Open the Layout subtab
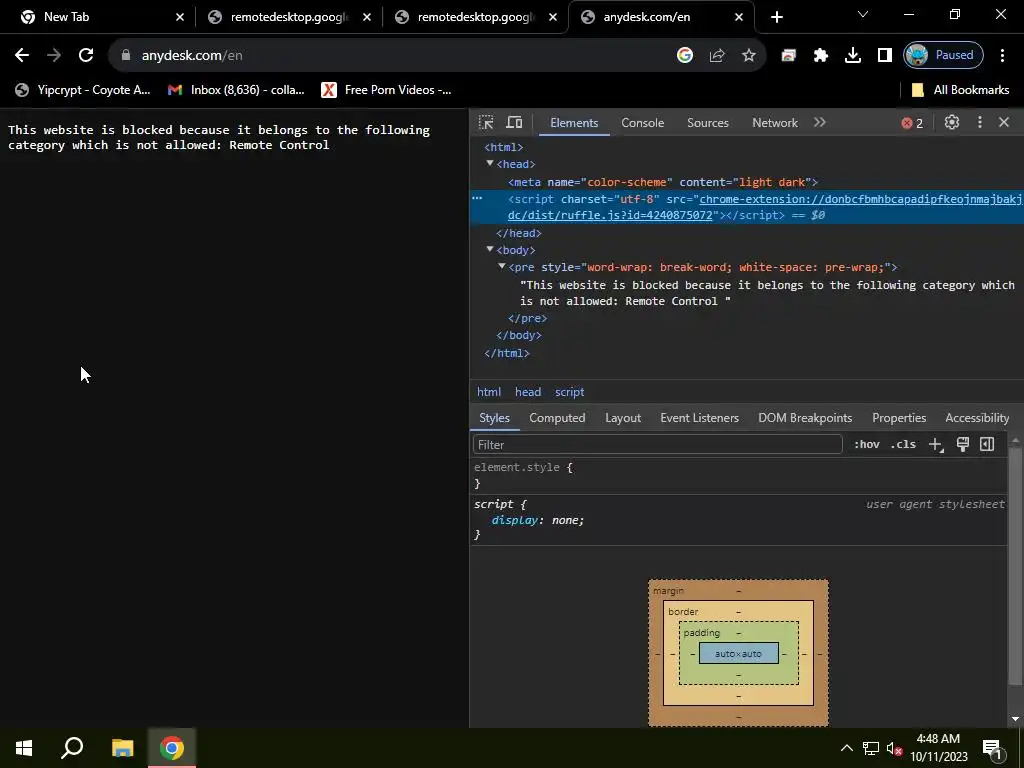The height and width of the screenshot is (768, 1024). [x=622, y=418]
